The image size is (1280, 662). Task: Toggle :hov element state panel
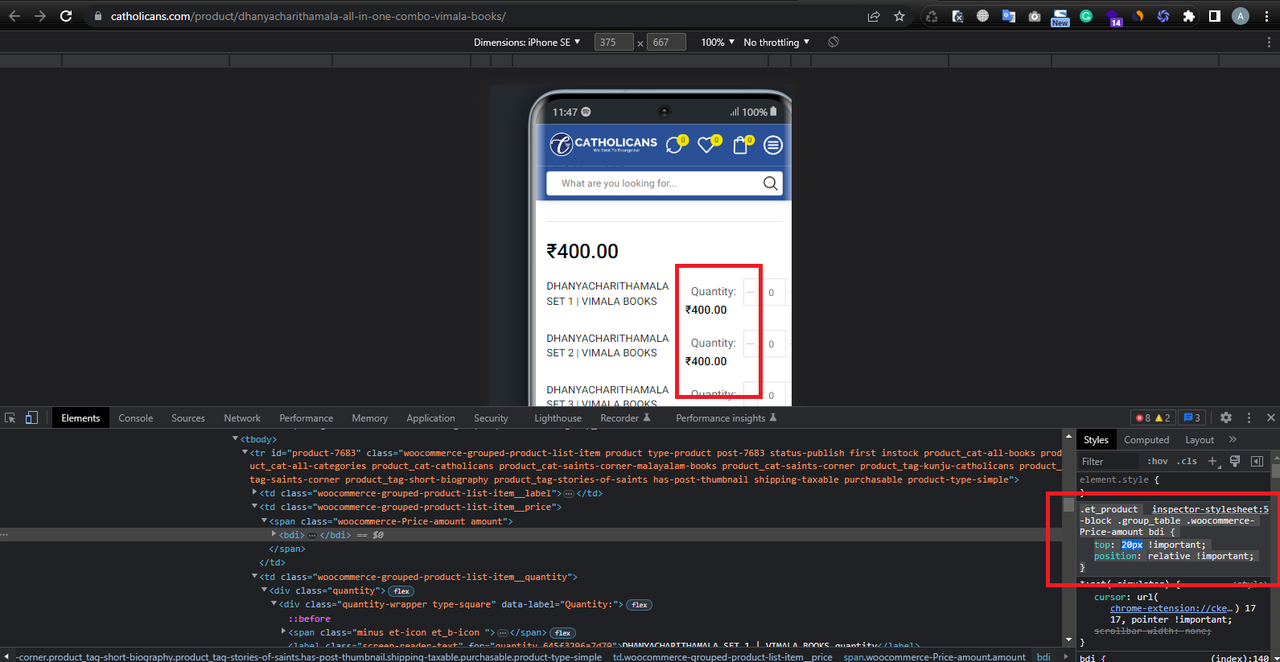click(1158, 461)
